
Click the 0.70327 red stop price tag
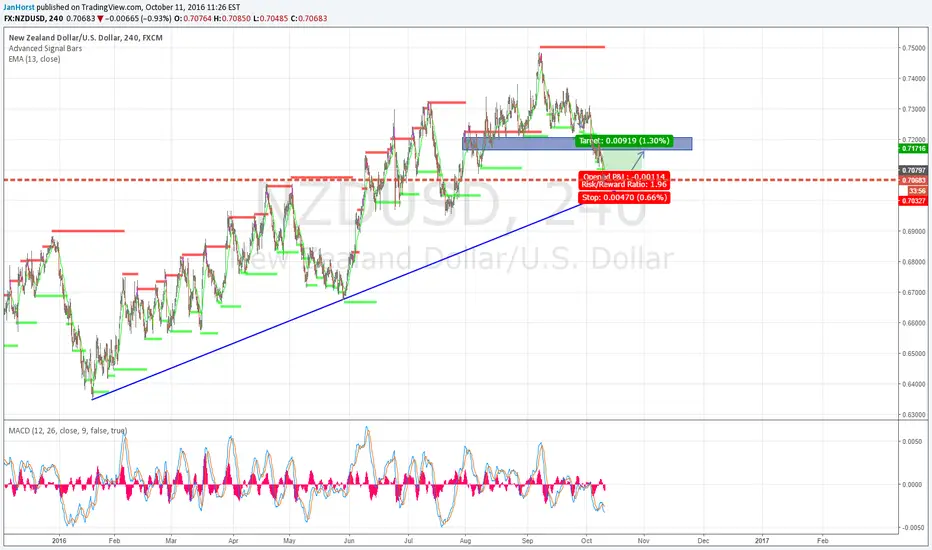click(913, 201)
